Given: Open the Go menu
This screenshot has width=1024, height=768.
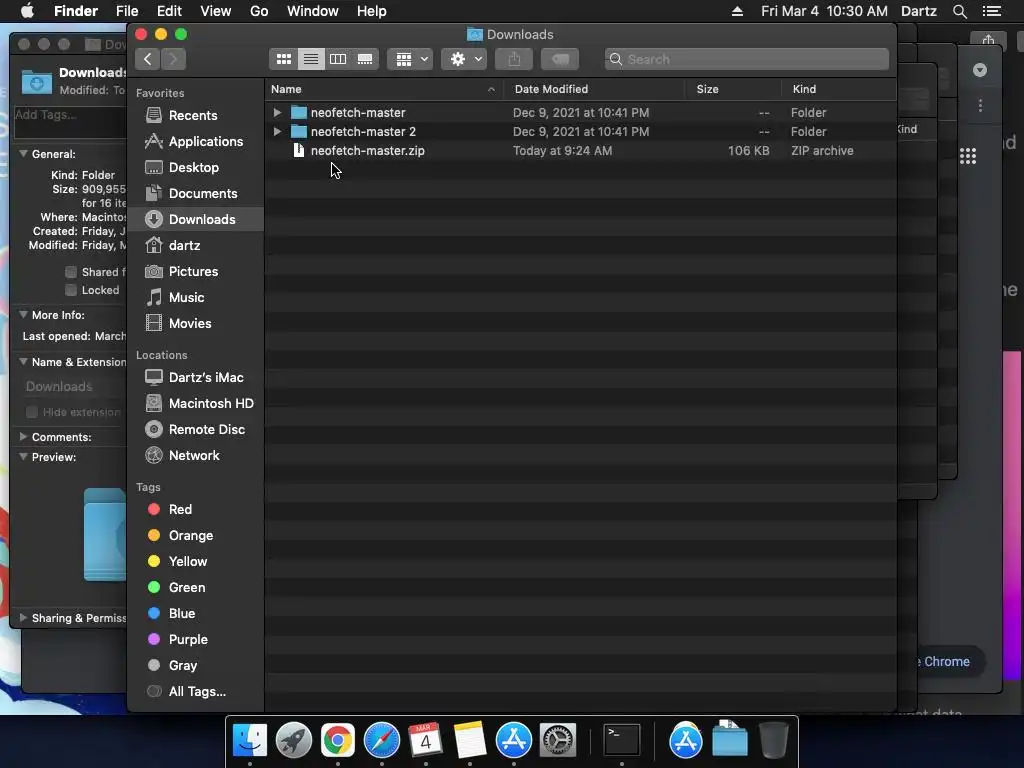Looking at the screenshot, I should [259, 11].
